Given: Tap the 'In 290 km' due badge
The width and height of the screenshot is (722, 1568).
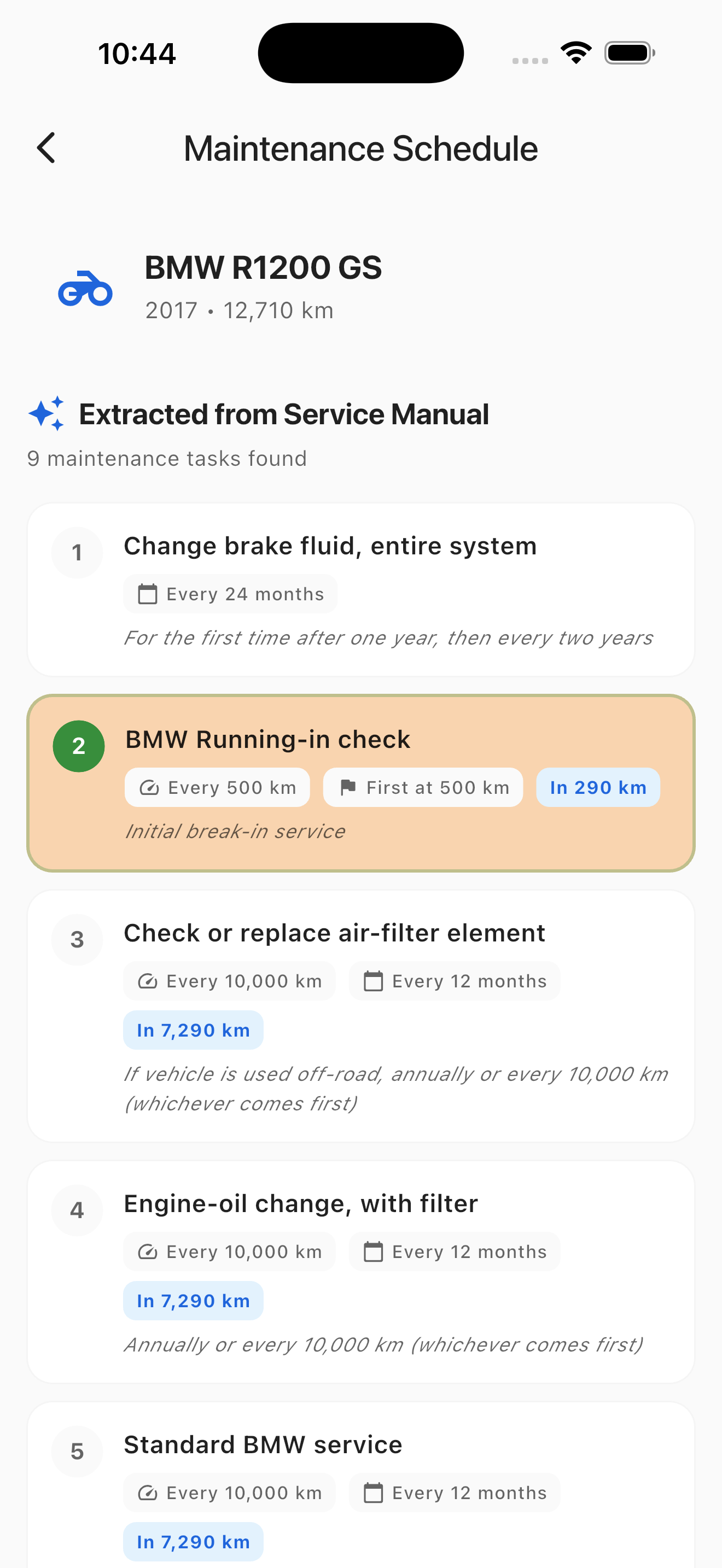Looking at the screenshot, I should coord(597,787).
